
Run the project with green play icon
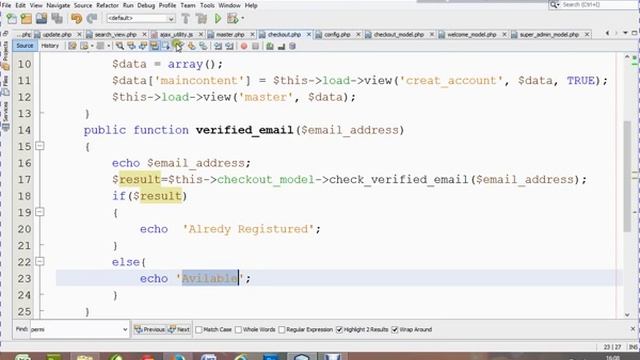tap(218, 18)
